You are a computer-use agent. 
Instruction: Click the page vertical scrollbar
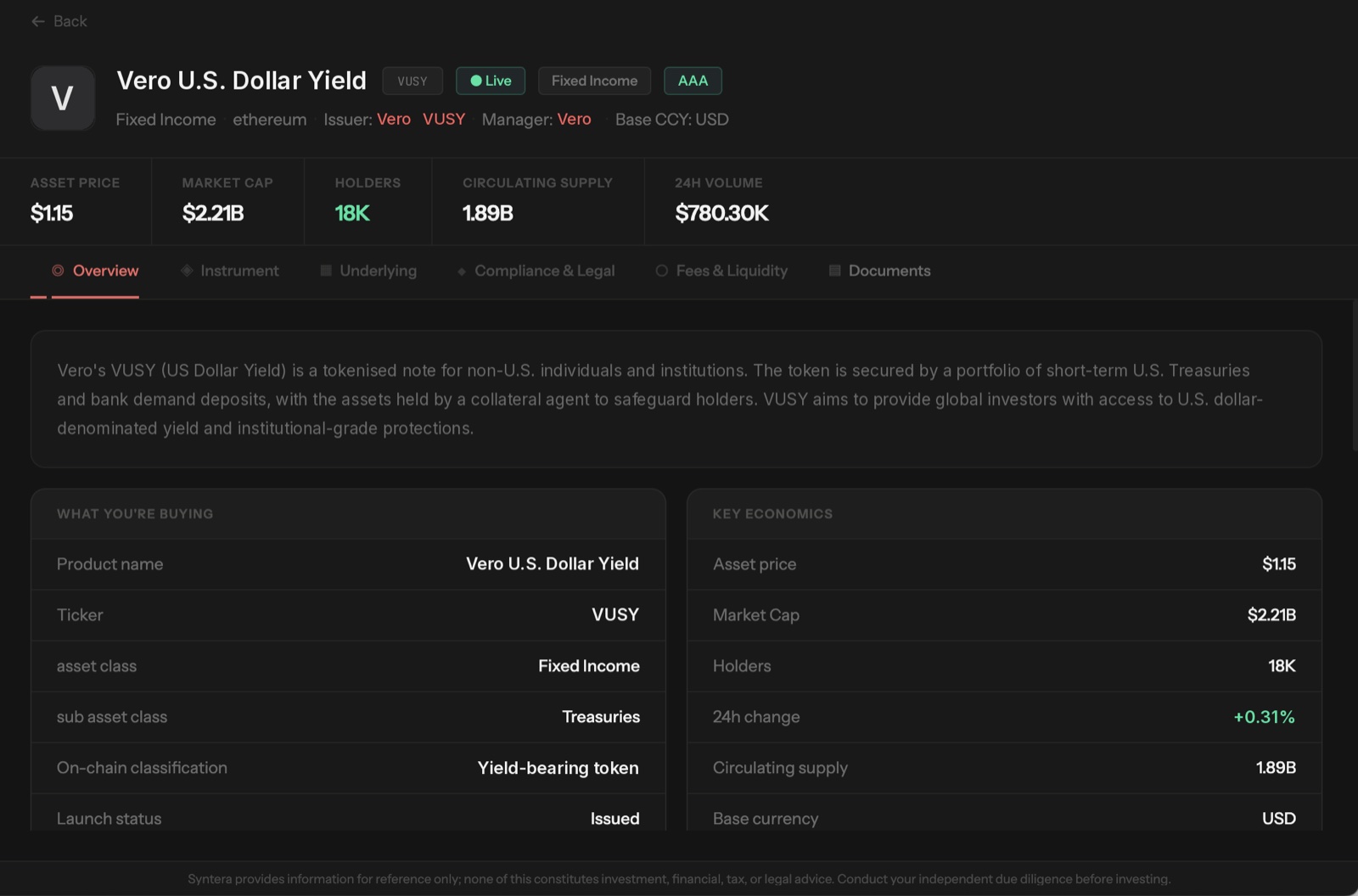click(1355, 375)
